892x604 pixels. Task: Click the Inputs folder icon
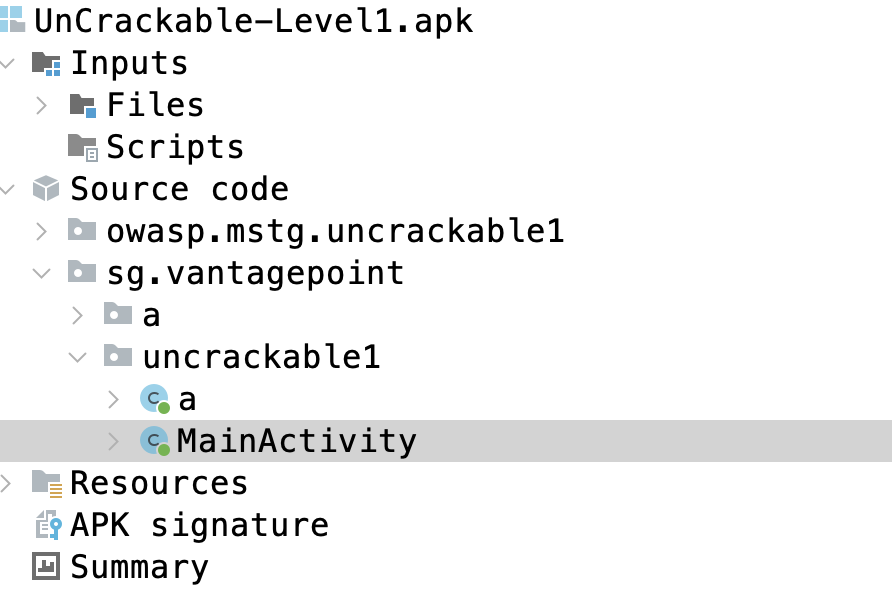(x=46, y=63)
